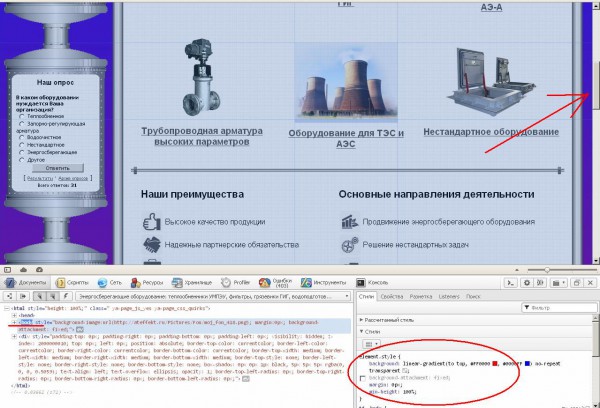Select the Запорно-регулирующая арматура poll option

pos(22,124)
